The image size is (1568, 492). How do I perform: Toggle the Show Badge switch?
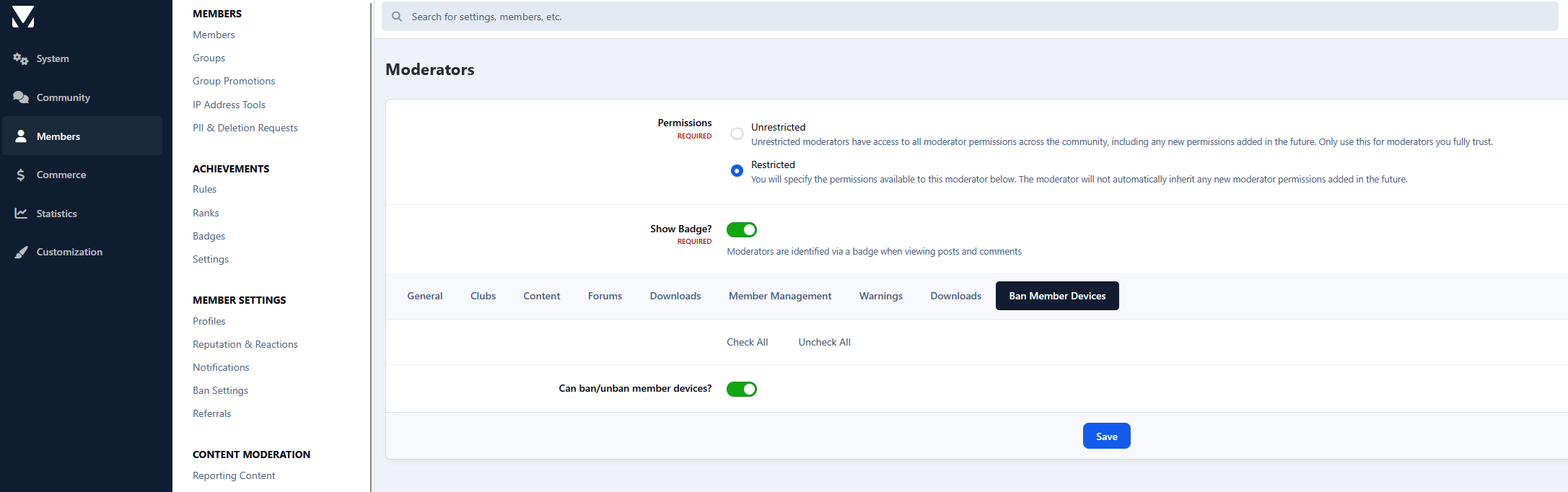[741, 229]
